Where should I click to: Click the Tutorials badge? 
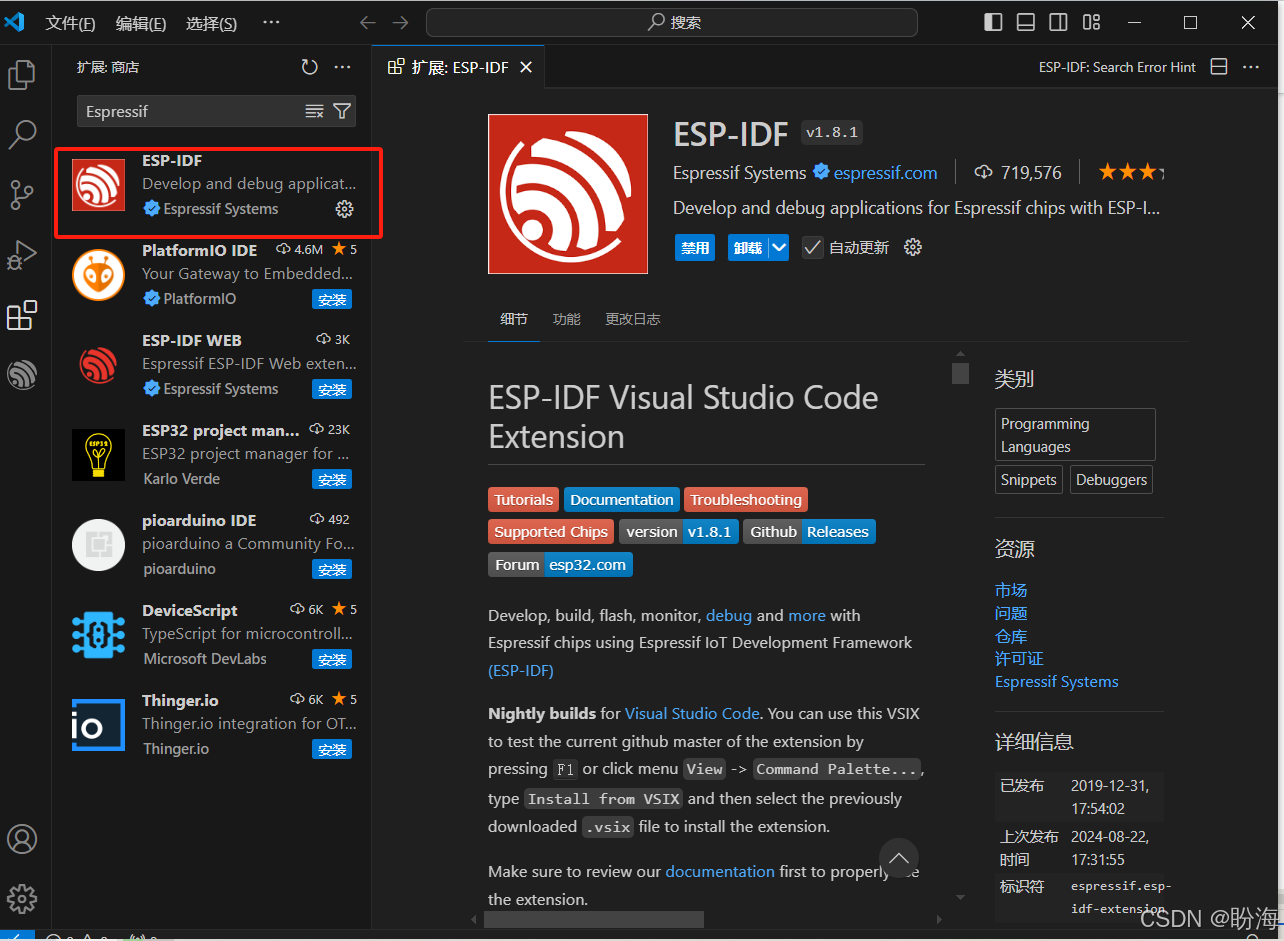(x=523, y=500)
